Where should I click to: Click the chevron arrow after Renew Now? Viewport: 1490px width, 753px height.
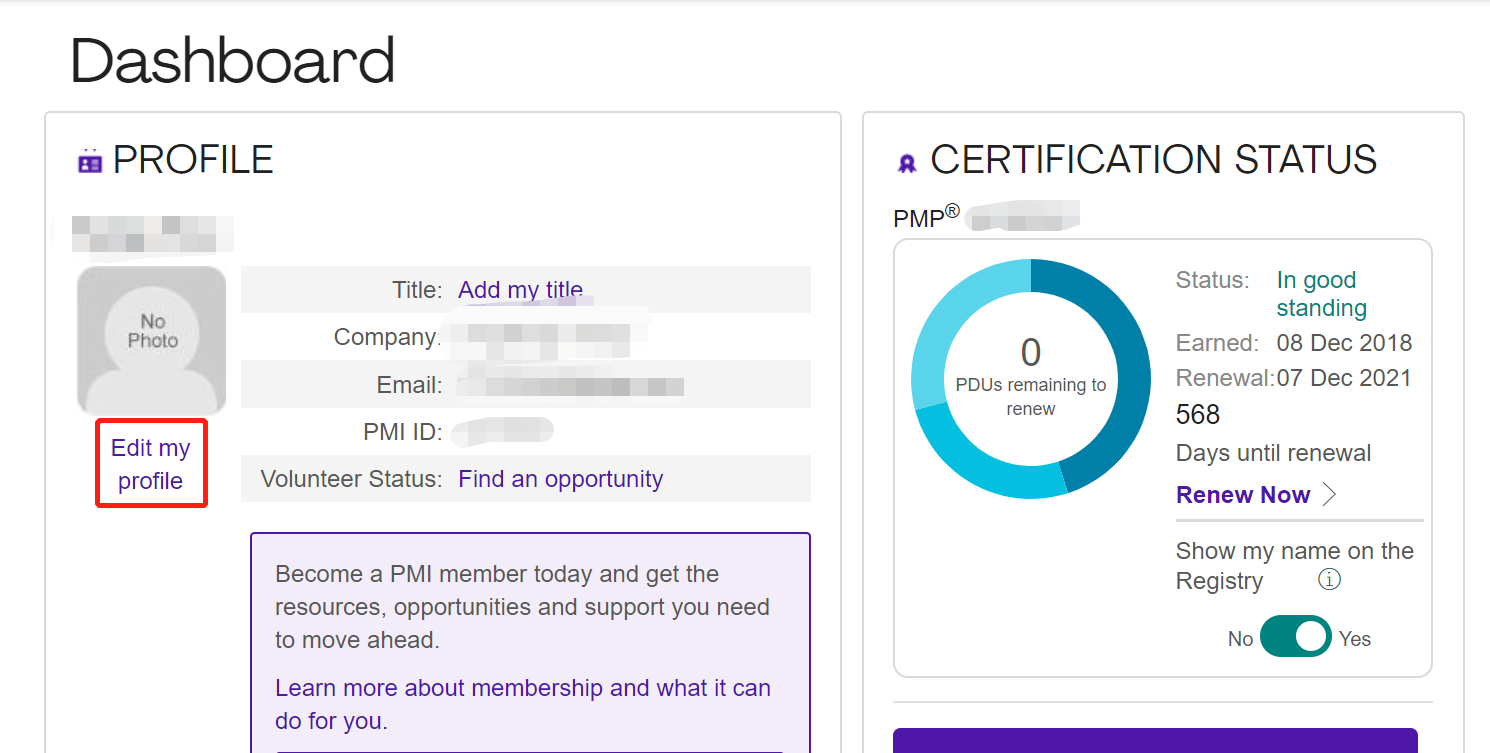click(x=1329, y=495)
